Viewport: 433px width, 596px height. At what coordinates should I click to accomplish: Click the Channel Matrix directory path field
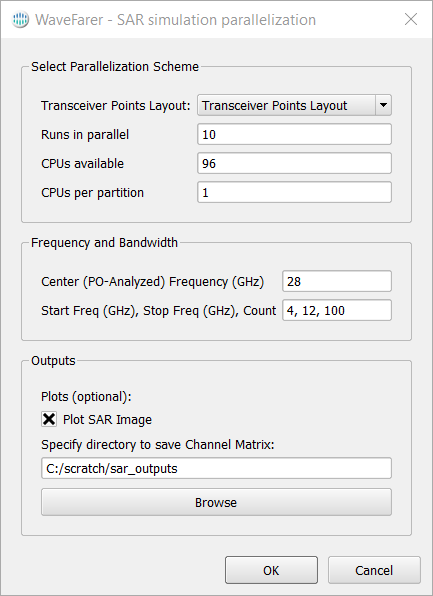(x=216, y=468)
